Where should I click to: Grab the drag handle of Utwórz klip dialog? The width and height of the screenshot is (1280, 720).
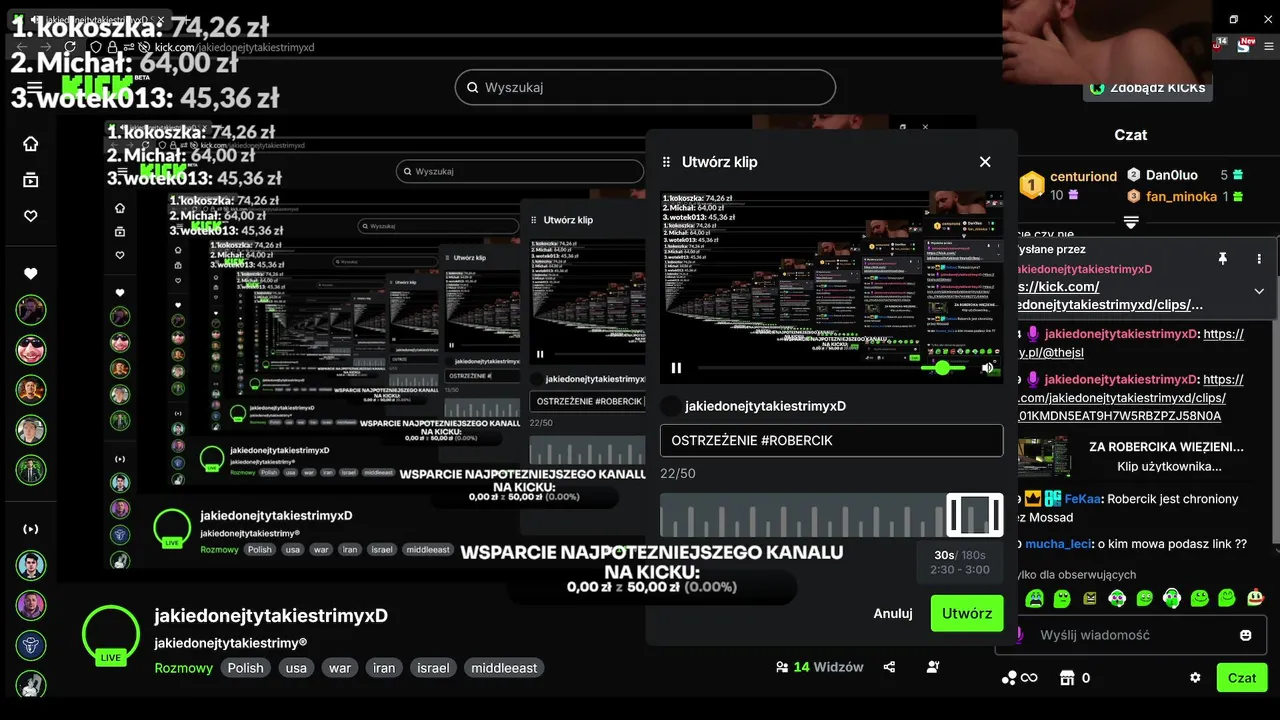[667, 162]
